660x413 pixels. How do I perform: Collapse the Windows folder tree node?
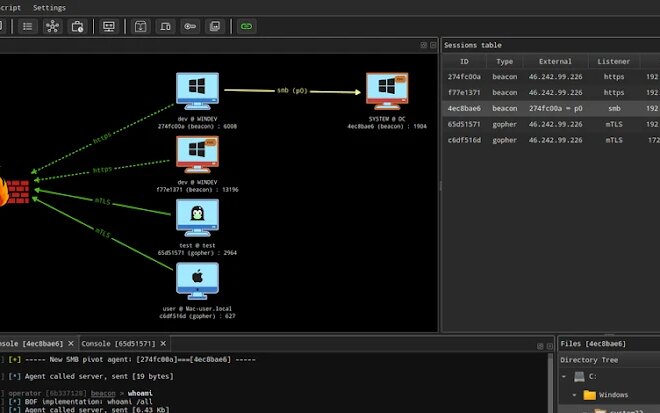tap(574, 395)
